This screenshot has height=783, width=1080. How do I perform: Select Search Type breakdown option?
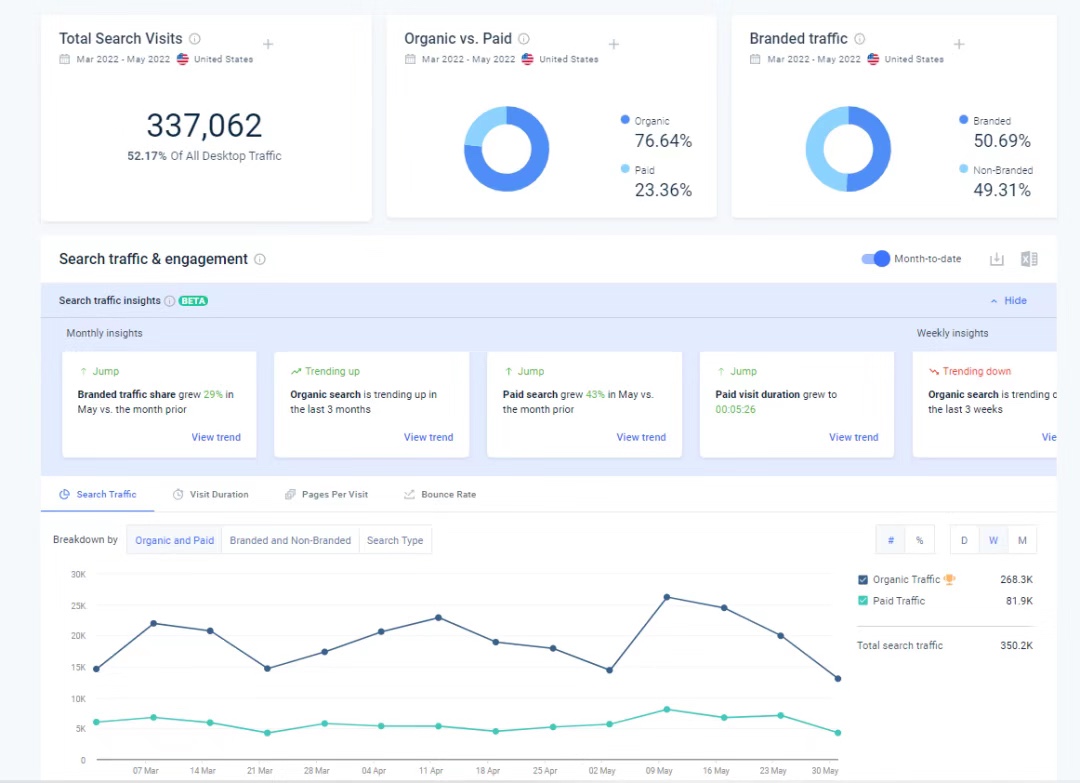(395, 540)
